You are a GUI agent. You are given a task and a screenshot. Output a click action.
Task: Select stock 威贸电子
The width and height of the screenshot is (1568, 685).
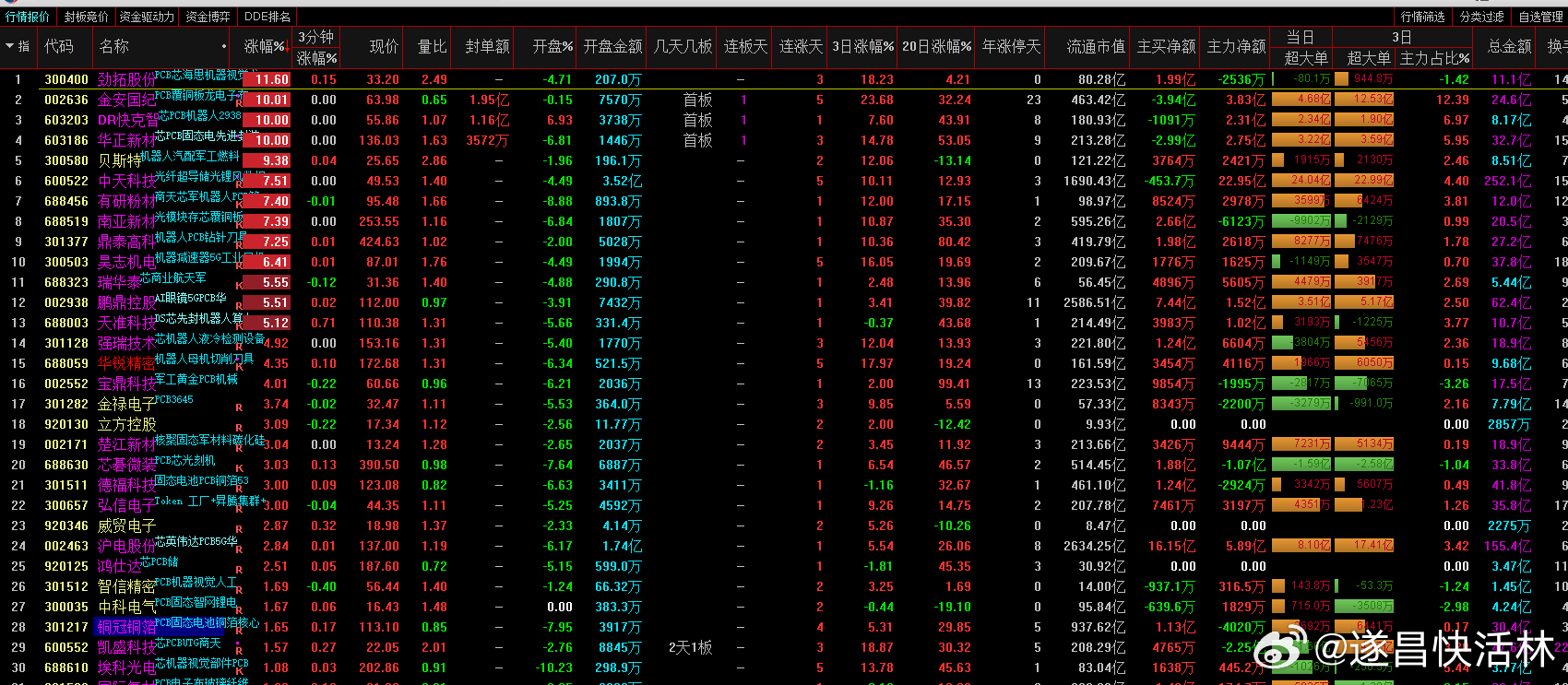pyautogui.click(x=126, y=526)
